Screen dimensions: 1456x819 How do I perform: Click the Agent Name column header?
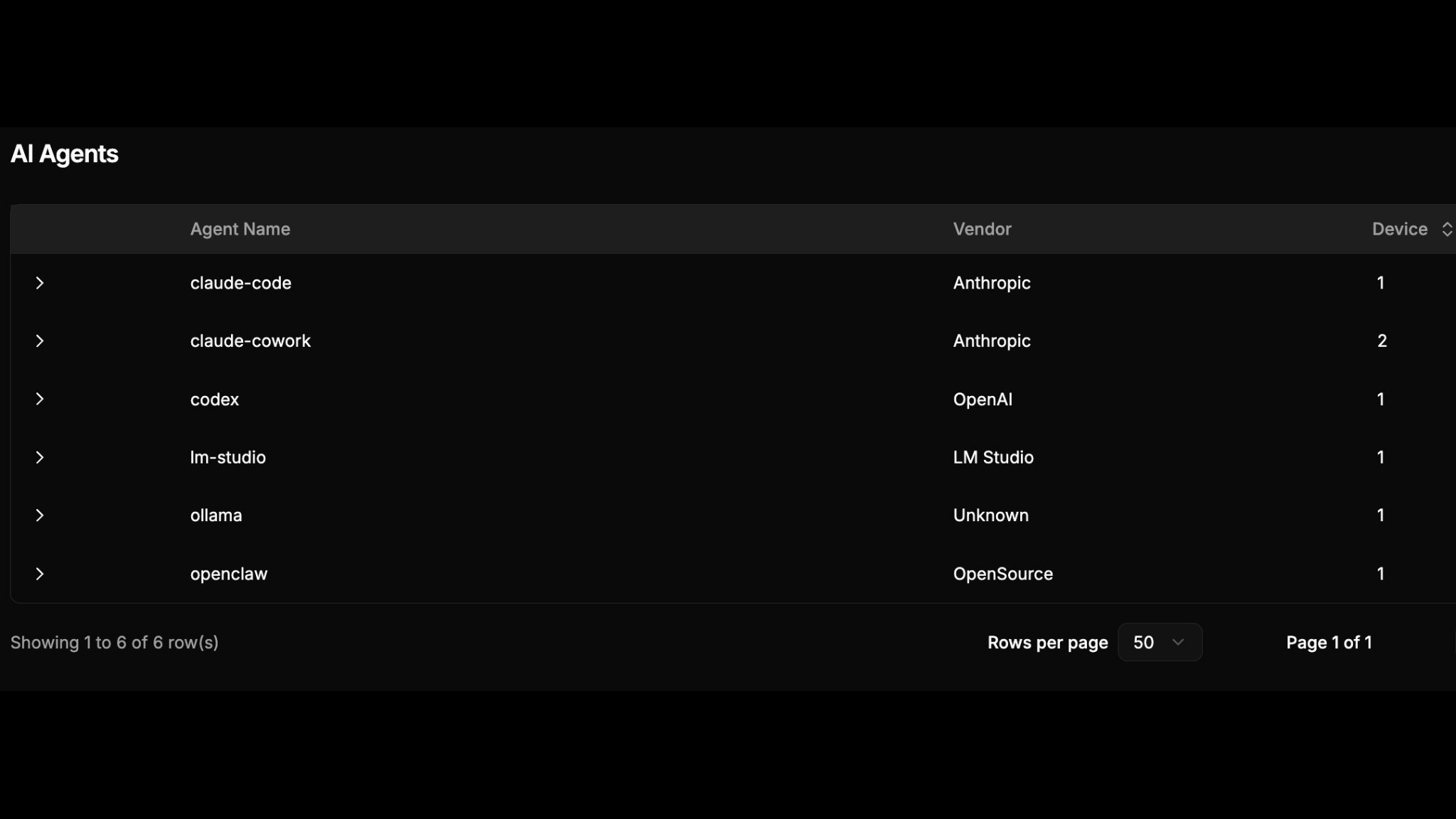240,229
